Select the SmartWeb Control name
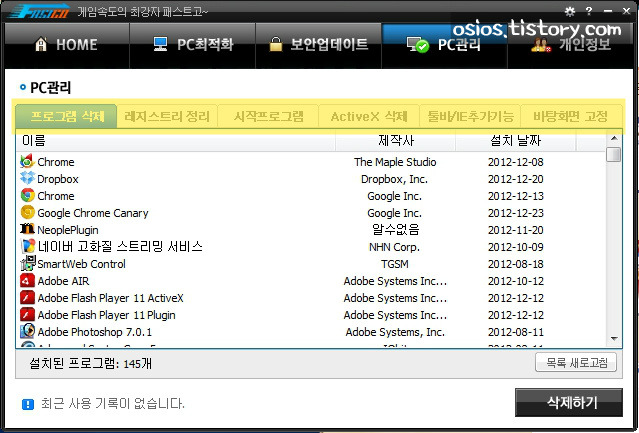The image size is (639, 433). click(x=82, y=264)
